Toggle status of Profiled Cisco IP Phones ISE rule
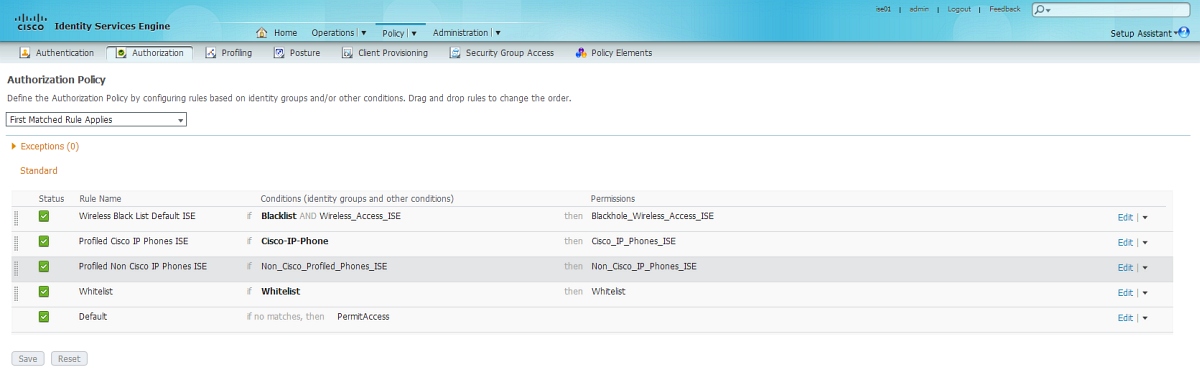This screenshot has width=1200, height=385. click(x=44, y=241)
